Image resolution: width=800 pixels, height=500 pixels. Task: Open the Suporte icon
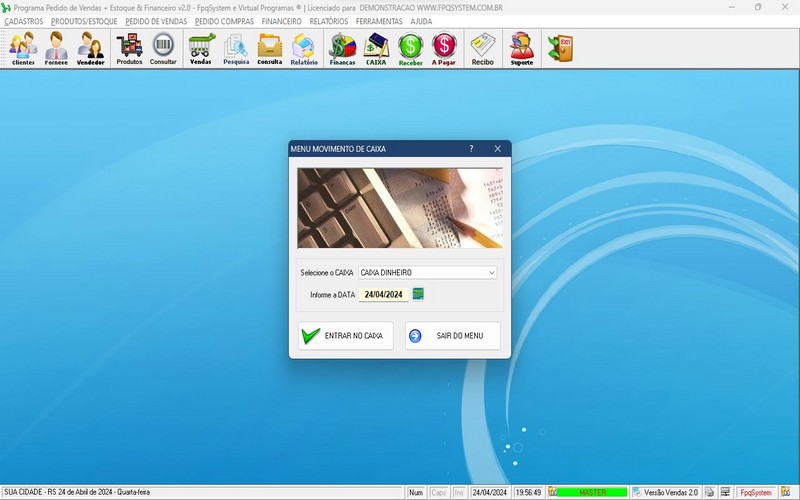point(521,48)
